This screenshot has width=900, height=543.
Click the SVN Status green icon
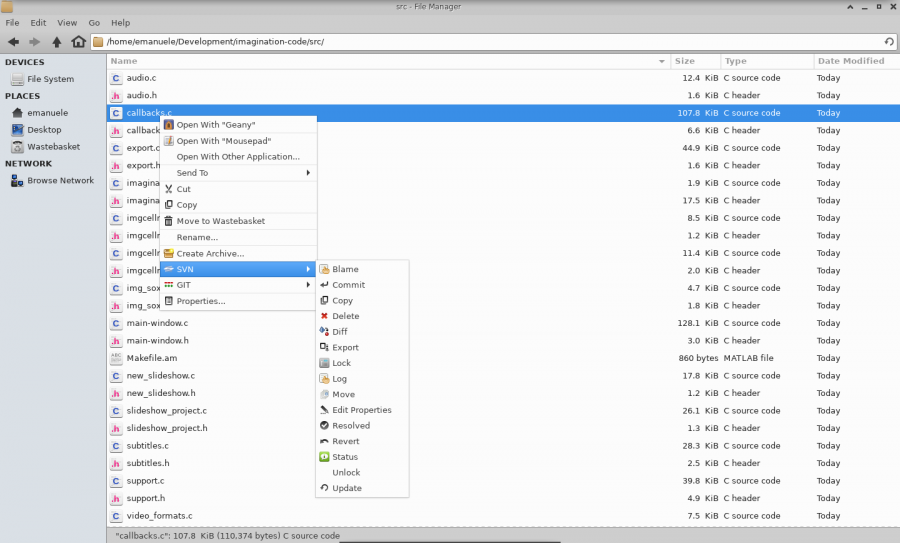(324, 457)
